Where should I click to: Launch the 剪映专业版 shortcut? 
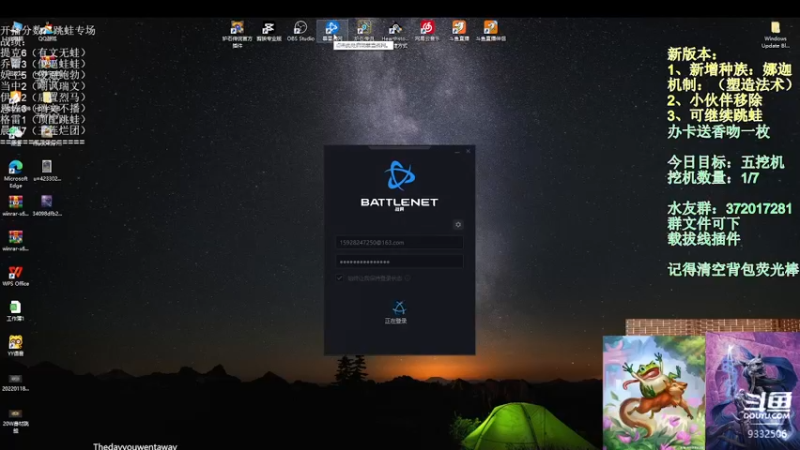point(268,31)
